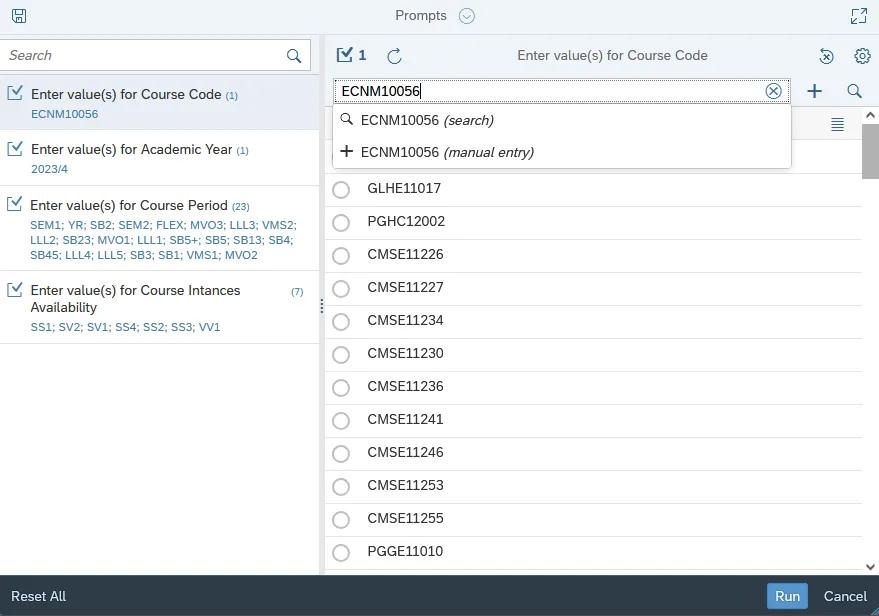Select radio button for CMSE11227

(x=341, y=289)
